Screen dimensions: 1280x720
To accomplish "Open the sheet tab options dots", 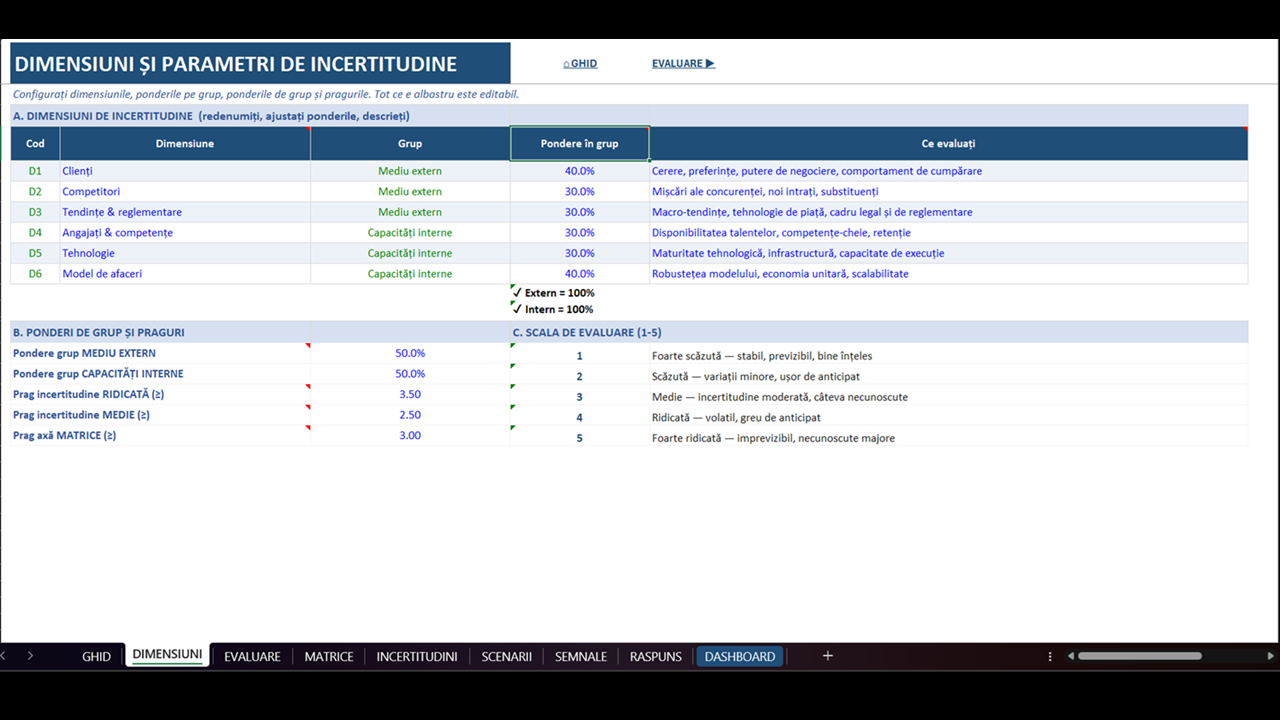I will [1050, 657].
